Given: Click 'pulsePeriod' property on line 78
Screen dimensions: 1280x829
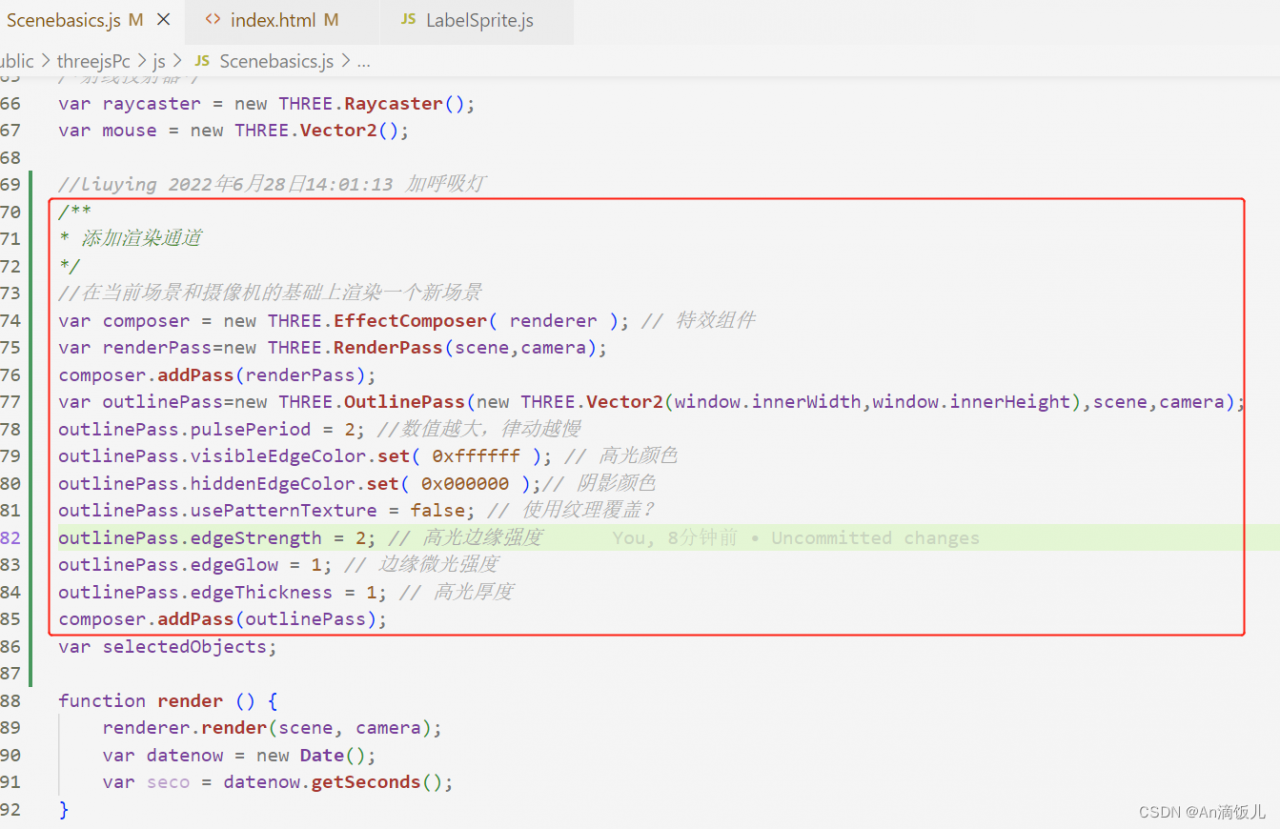Looking at the screenshot, I should [x=251, y=429].
